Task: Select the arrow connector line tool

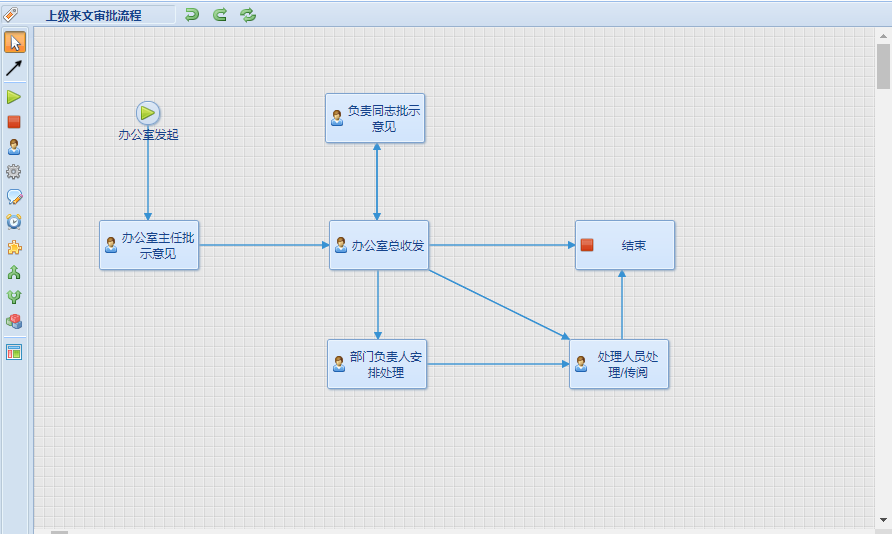Action: (14, 68)
